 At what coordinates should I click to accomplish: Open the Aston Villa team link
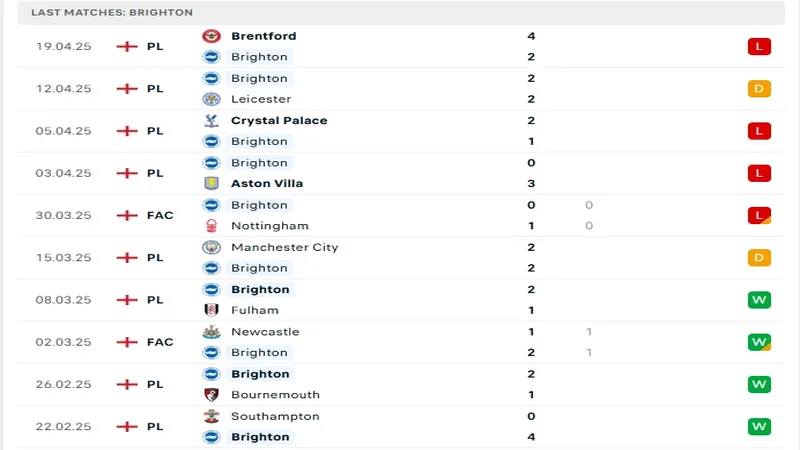[267, 183]
